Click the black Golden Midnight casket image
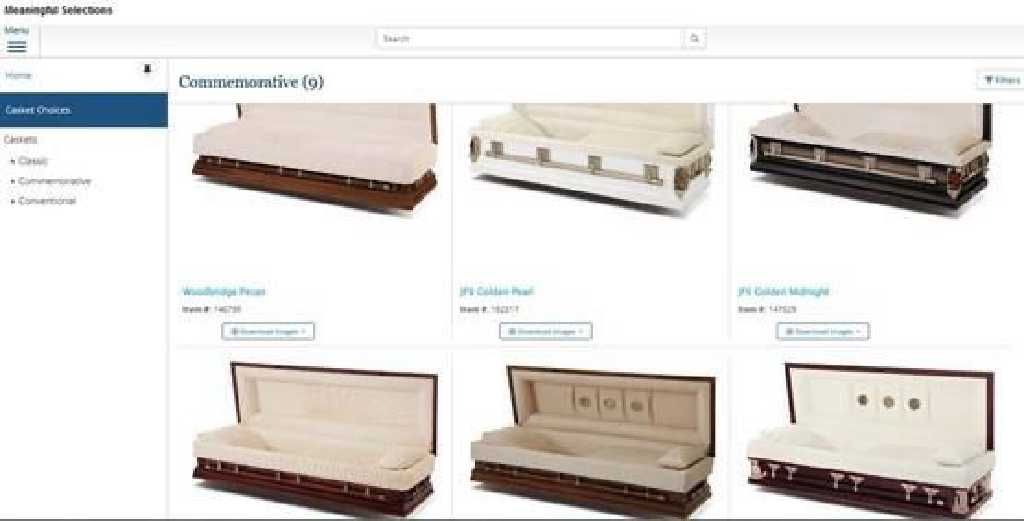 870,157
